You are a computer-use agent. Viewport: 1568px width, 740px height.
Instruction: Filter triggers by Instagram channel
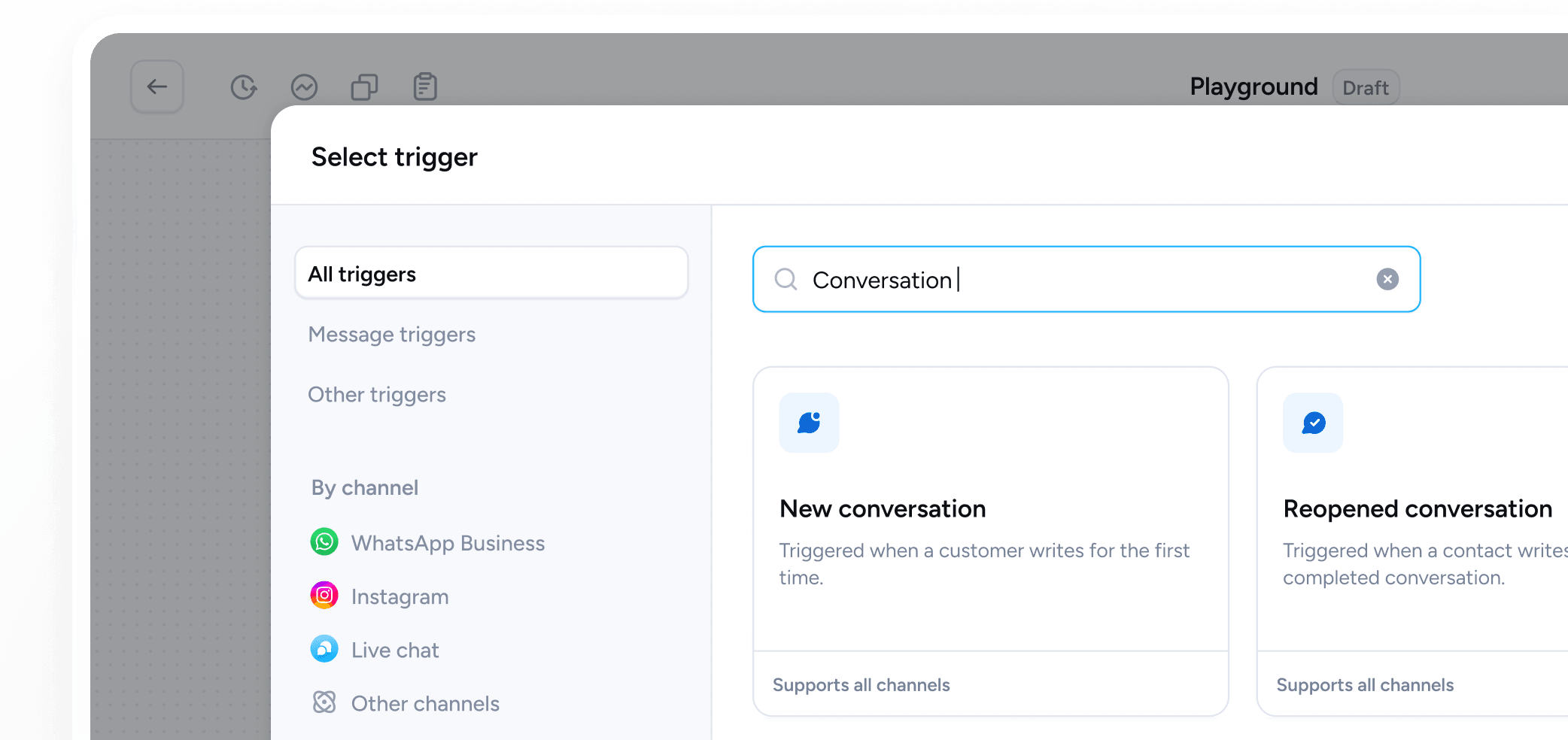point(400,596)
